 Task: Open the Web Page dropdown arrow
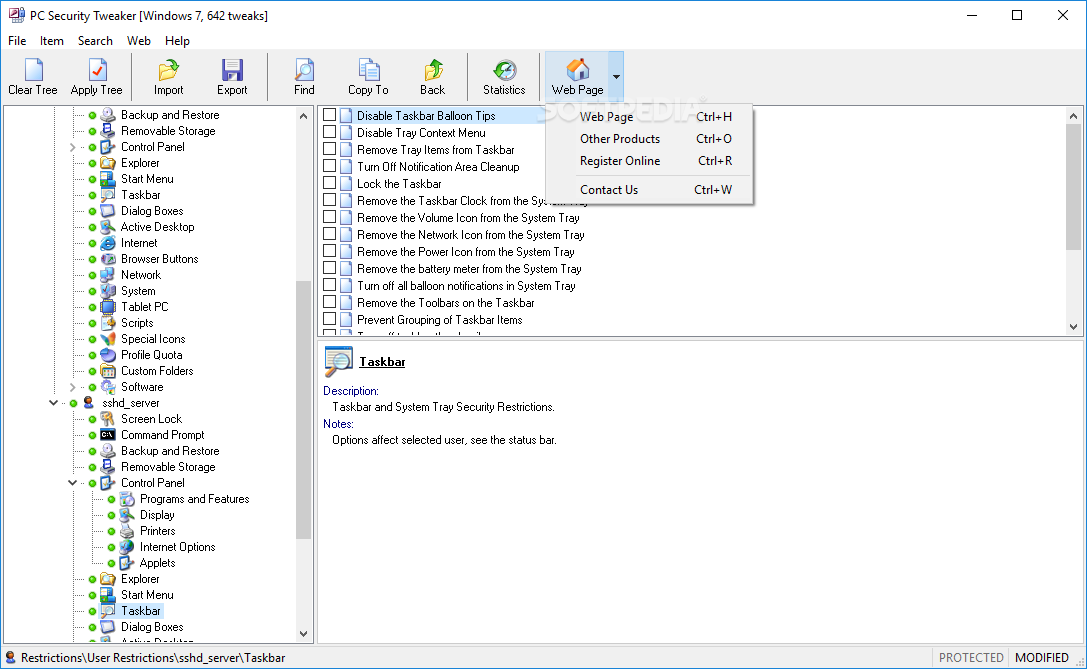pos(616,76)
